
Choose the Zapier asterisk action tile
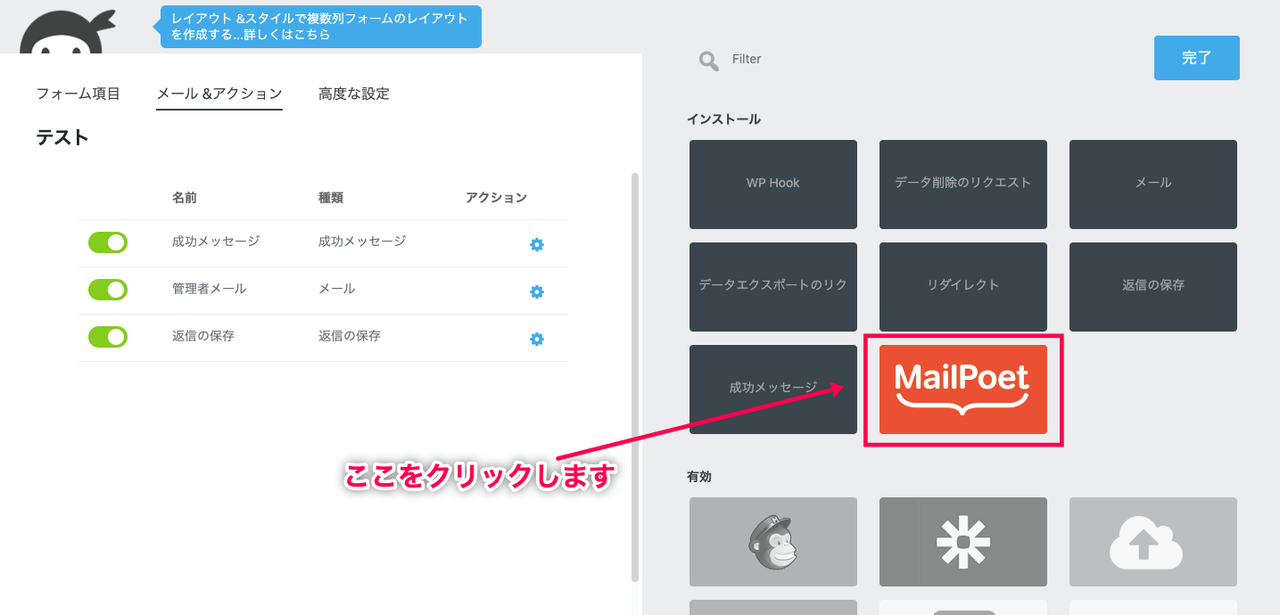pyautogui.click(x=963, y=541)
